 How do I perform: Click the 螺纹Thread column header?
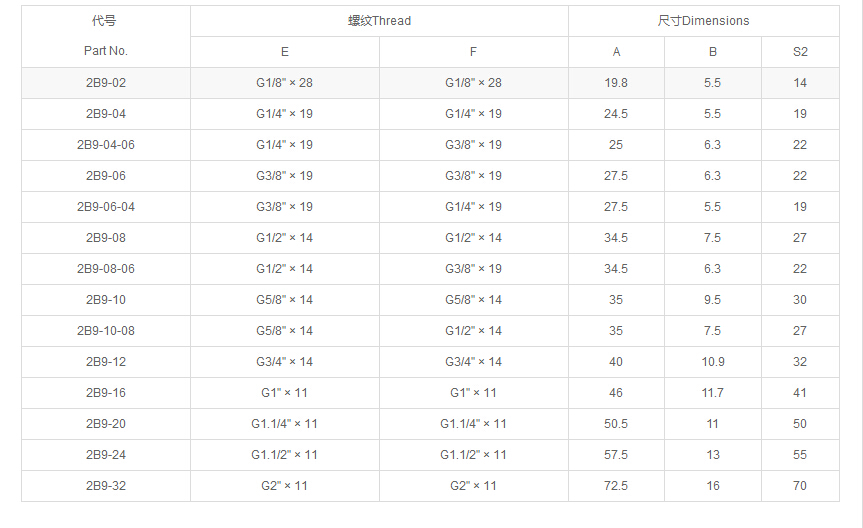coord(379,21)
